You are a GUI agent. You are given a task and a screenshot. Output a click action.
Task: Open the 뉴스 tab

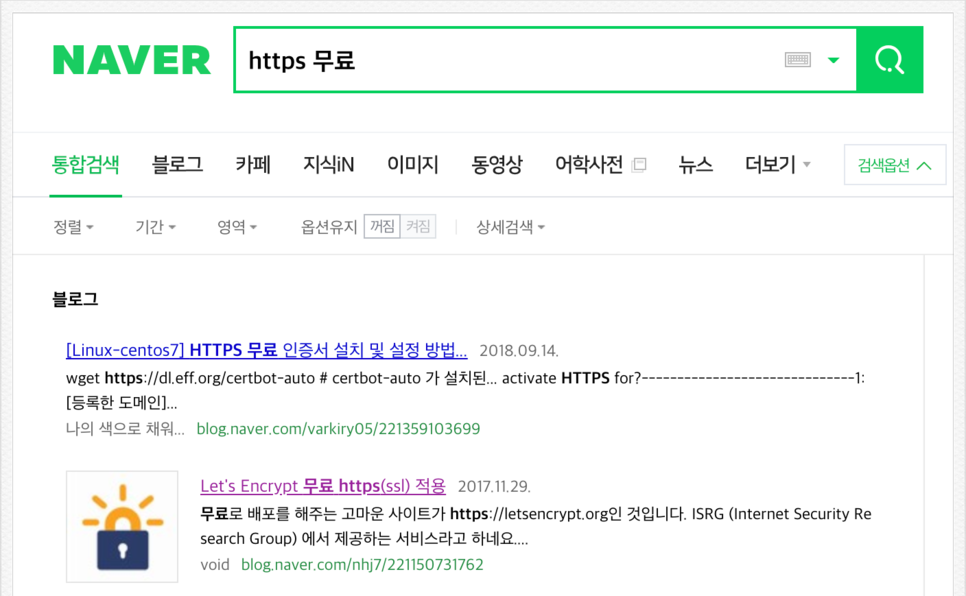pos(696,165)
